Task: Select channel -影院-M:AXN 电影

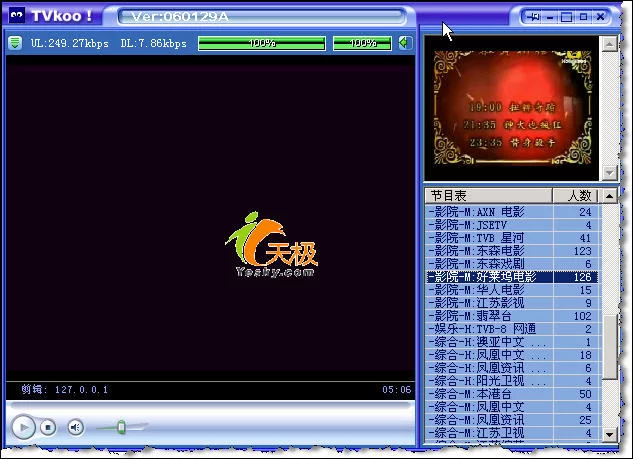Action: click(x=512, y=212)
